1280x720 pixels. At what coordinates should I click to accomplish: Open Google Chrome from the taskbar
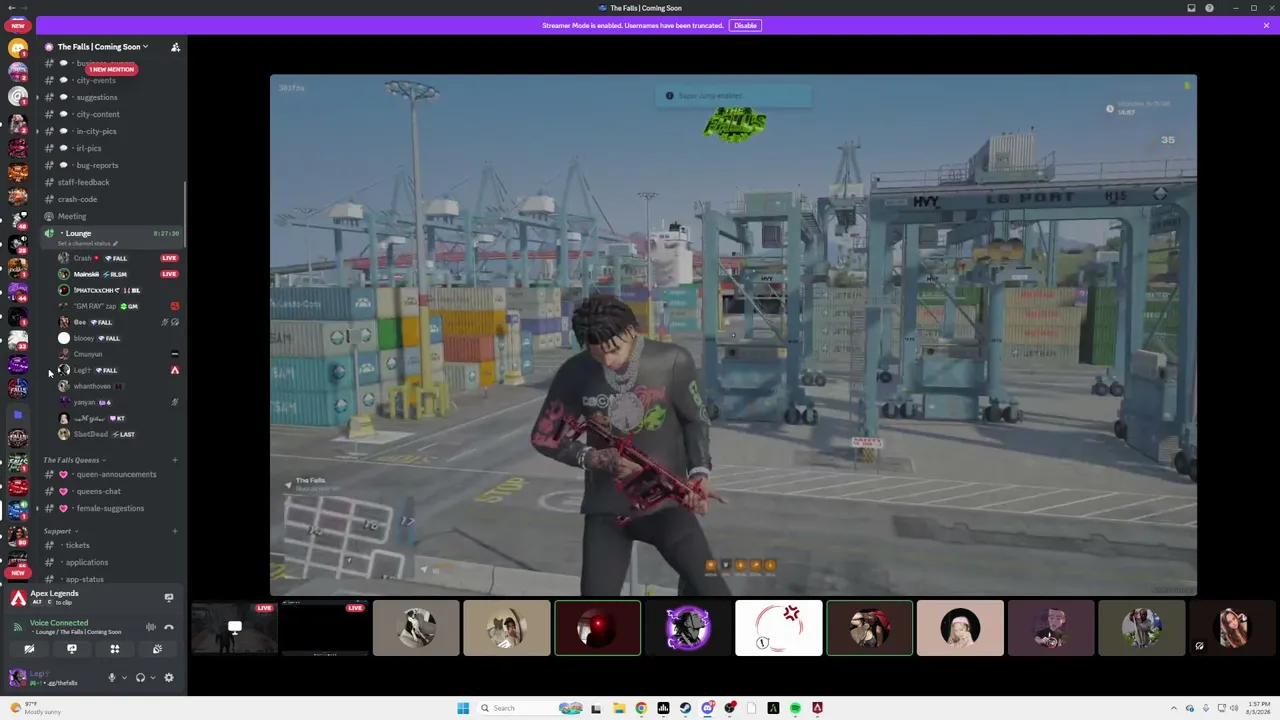pyautogui.click(x=641, y=708)
